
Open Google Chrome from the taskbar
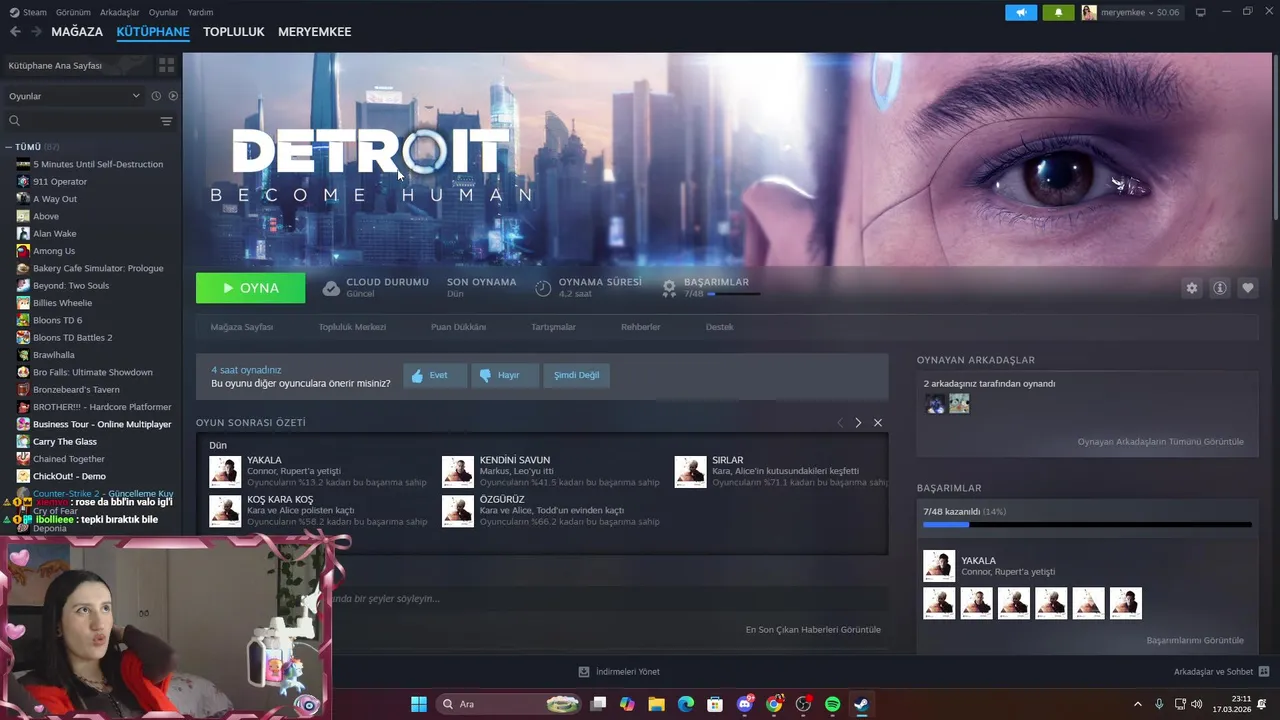[774, 704]
